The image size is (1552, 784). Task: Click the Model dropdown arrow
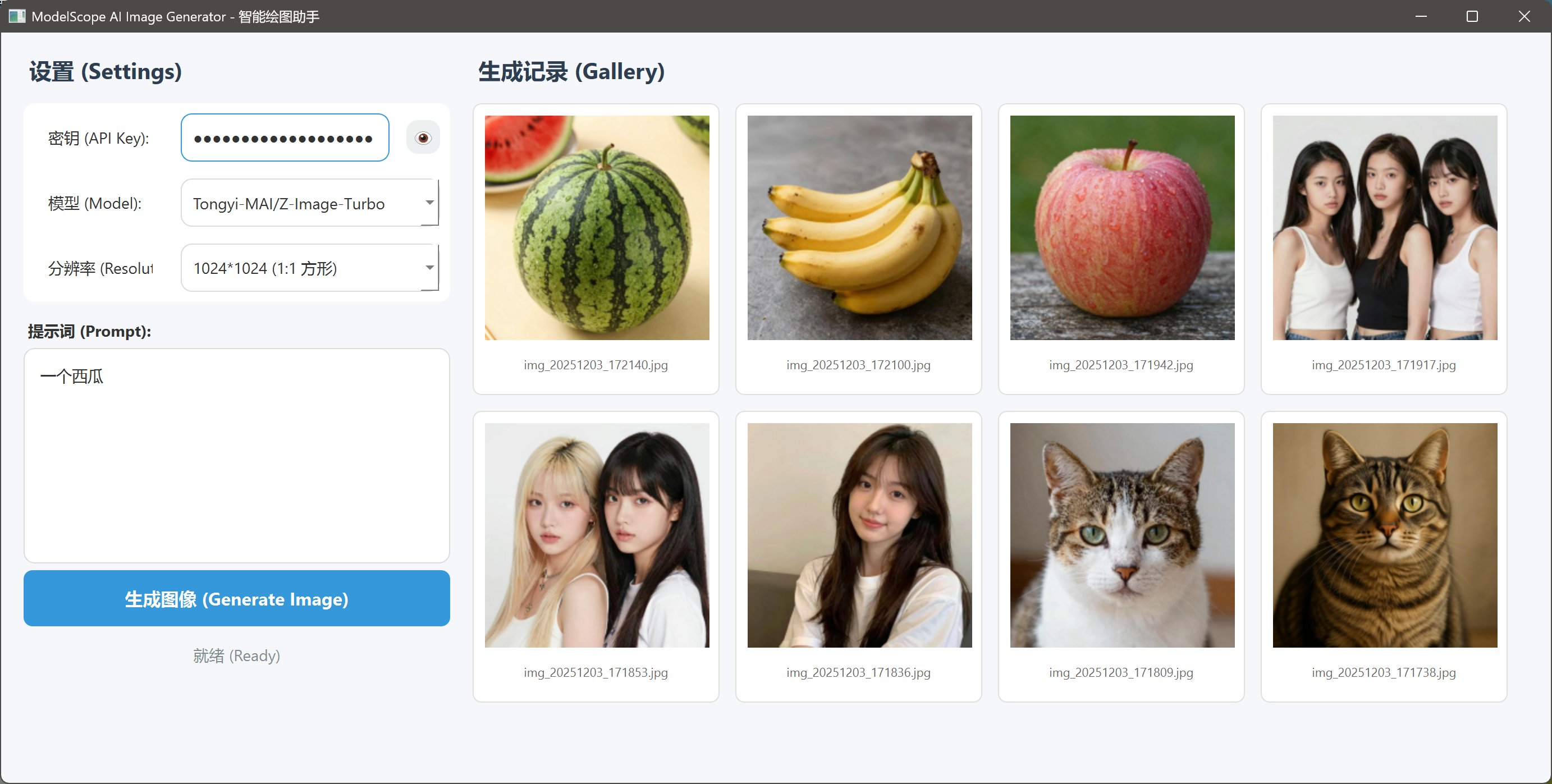tap(429, 203)
